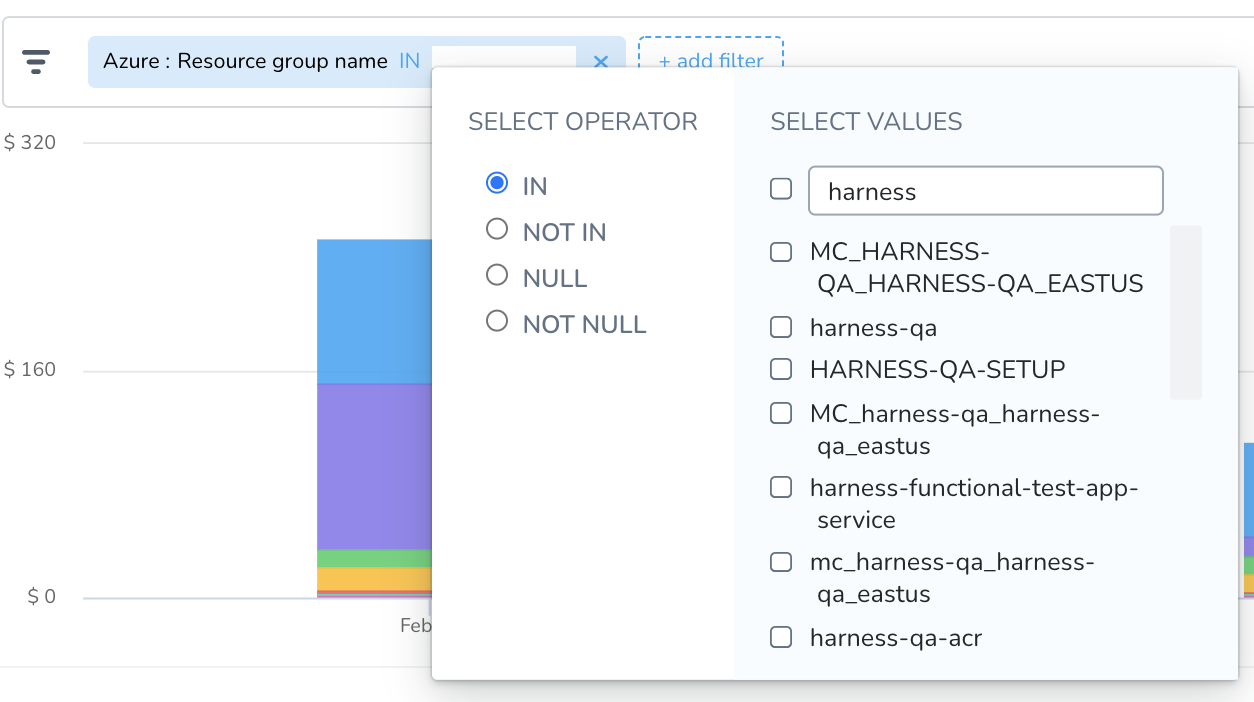Select the IN operator

[497, 183]
